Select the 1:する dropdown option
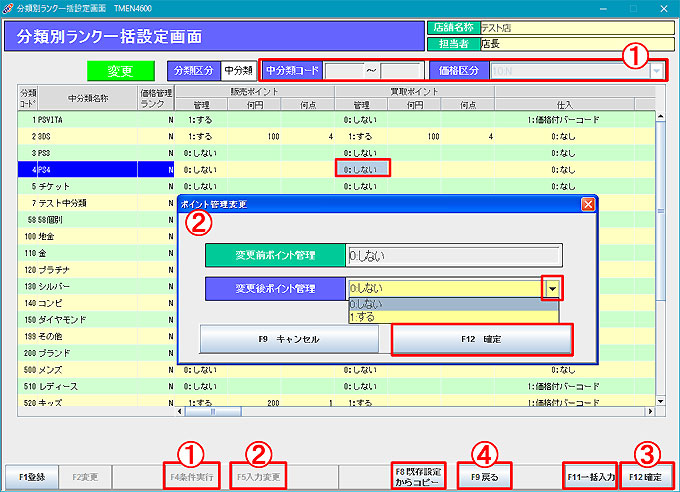This screenshot has width=680, height=492. click(x=452, y=316)
